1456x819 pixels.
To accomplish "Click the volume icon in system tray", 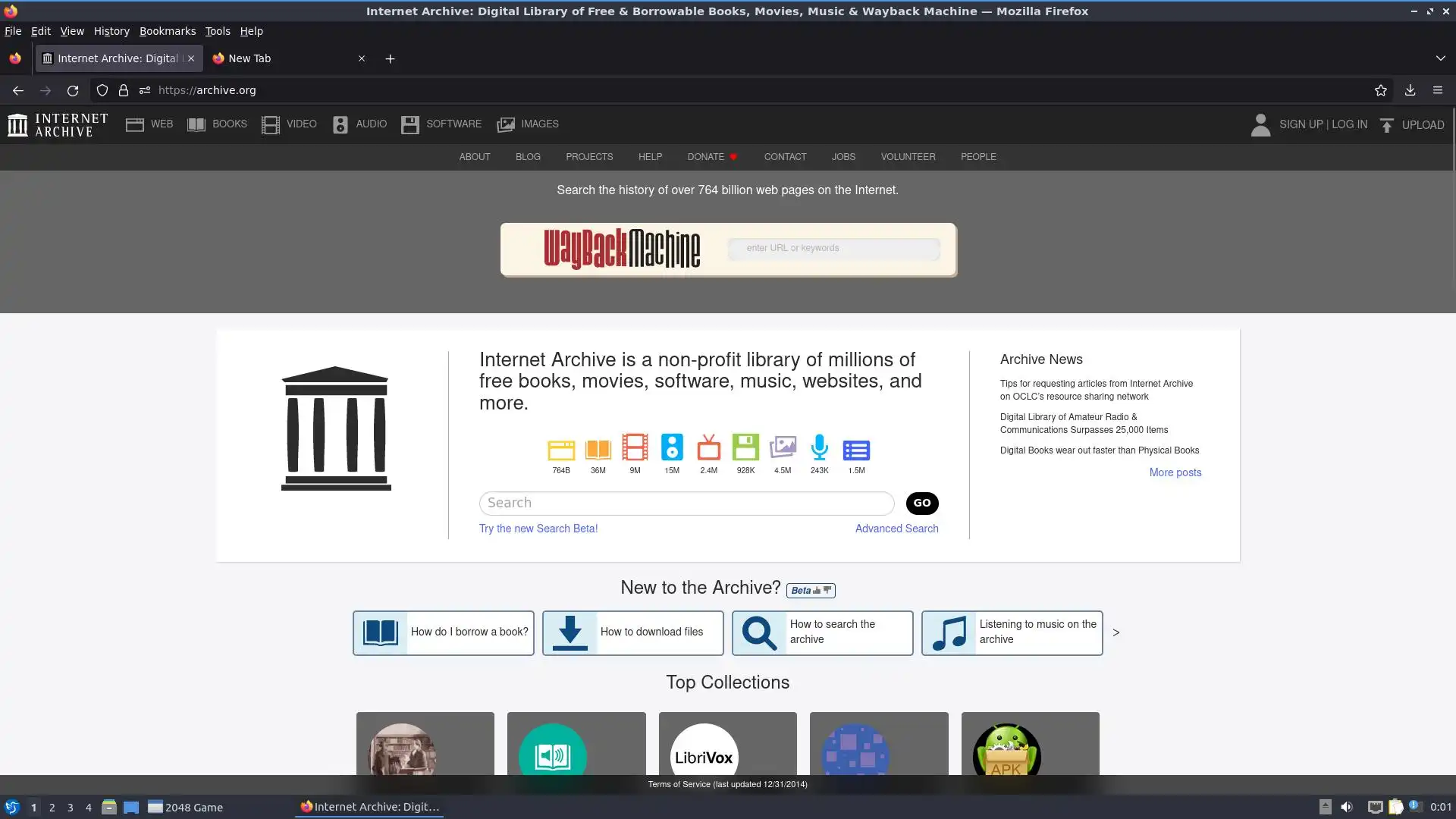I will 1346,807.
